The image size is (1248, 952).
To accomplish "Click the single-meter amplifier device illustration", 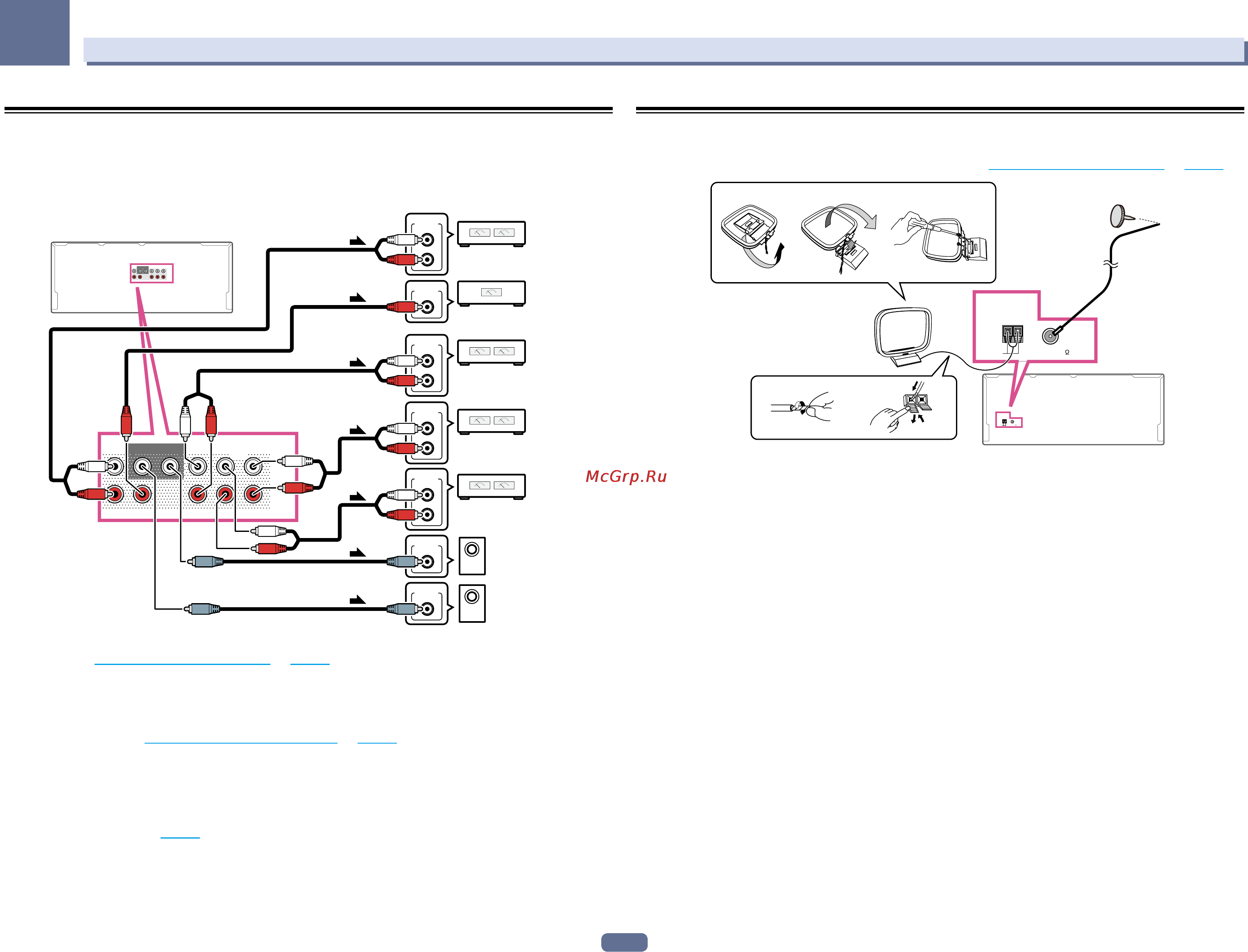I will 491,294.
